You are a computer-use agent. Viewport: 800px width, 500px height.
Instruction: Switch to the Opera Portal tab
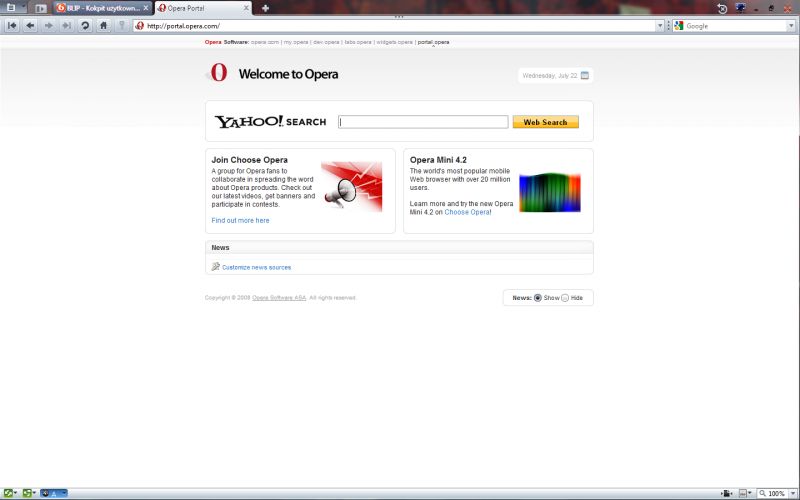click(x=203, y=8)
